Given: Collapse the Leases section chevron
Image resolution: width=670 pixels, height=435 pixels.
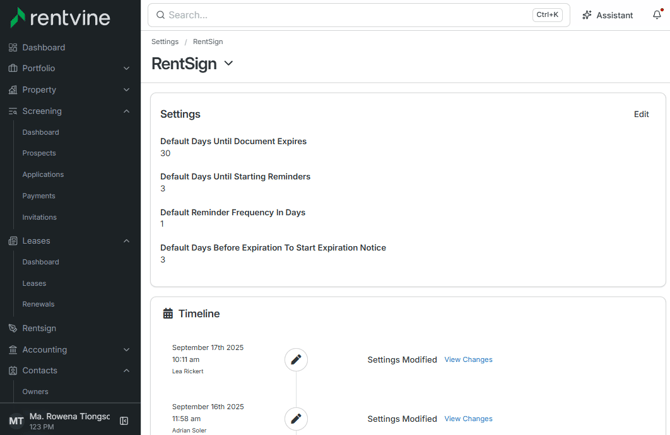Looking at the screenshot, I should [126, 241].
